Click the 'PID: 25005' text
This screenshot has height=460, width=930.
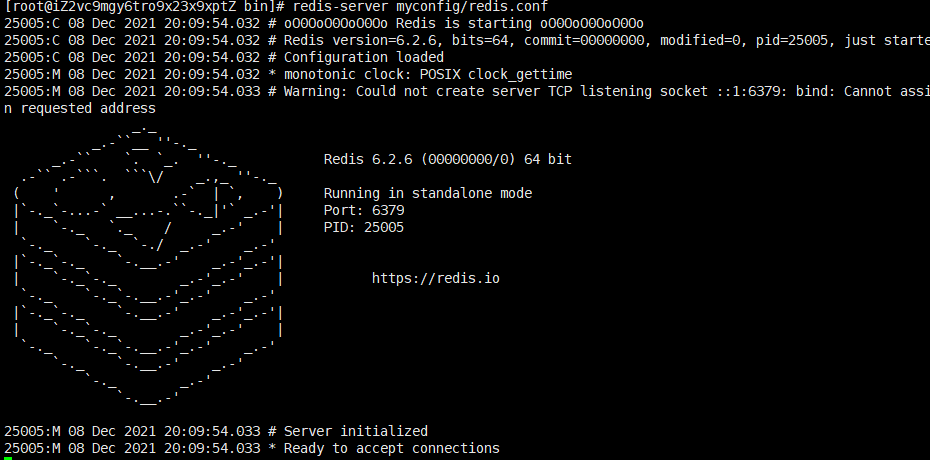pyautogui.click(x=364, y=228)
